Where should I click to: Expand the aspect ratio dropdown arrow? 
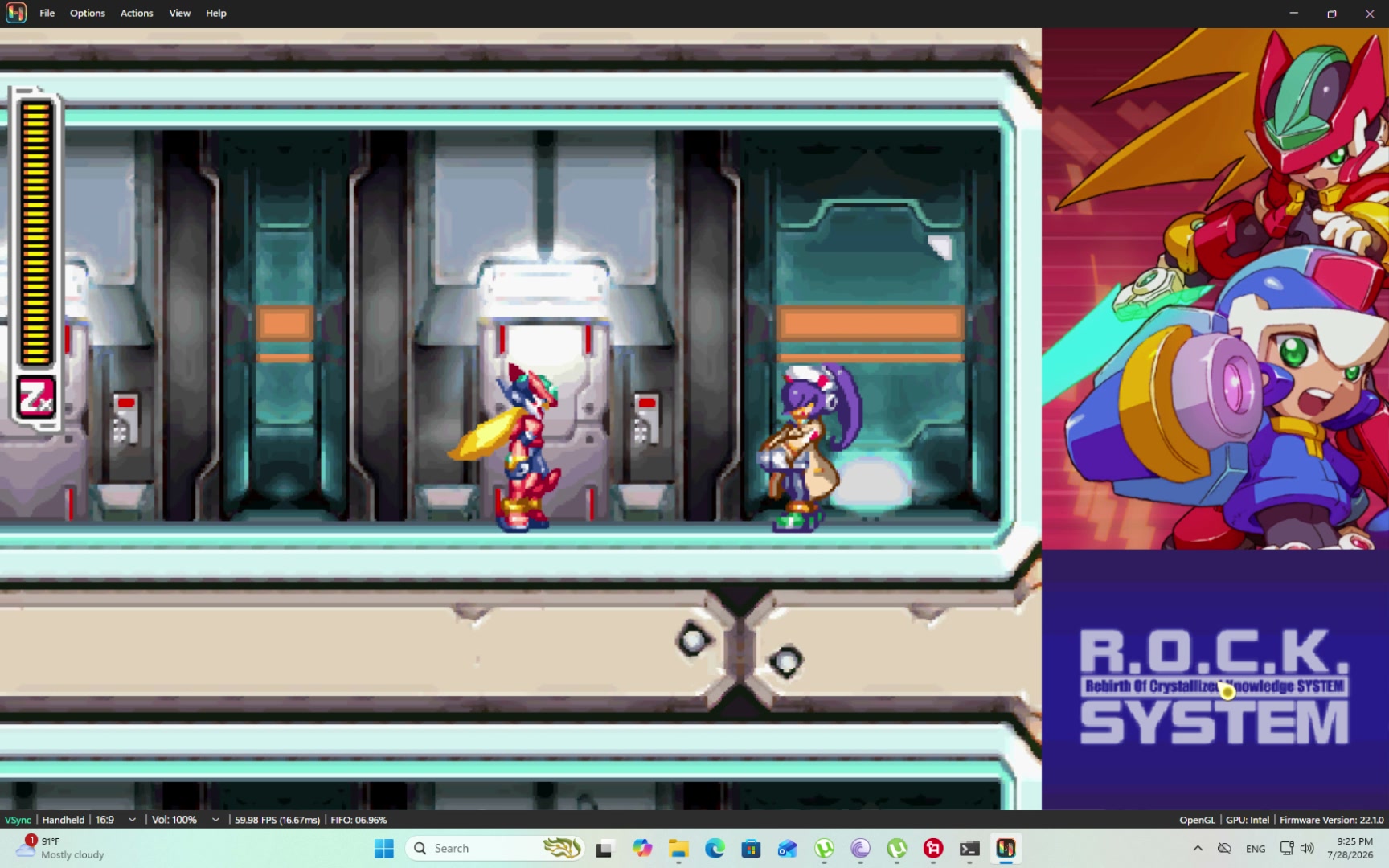[133, 820]
